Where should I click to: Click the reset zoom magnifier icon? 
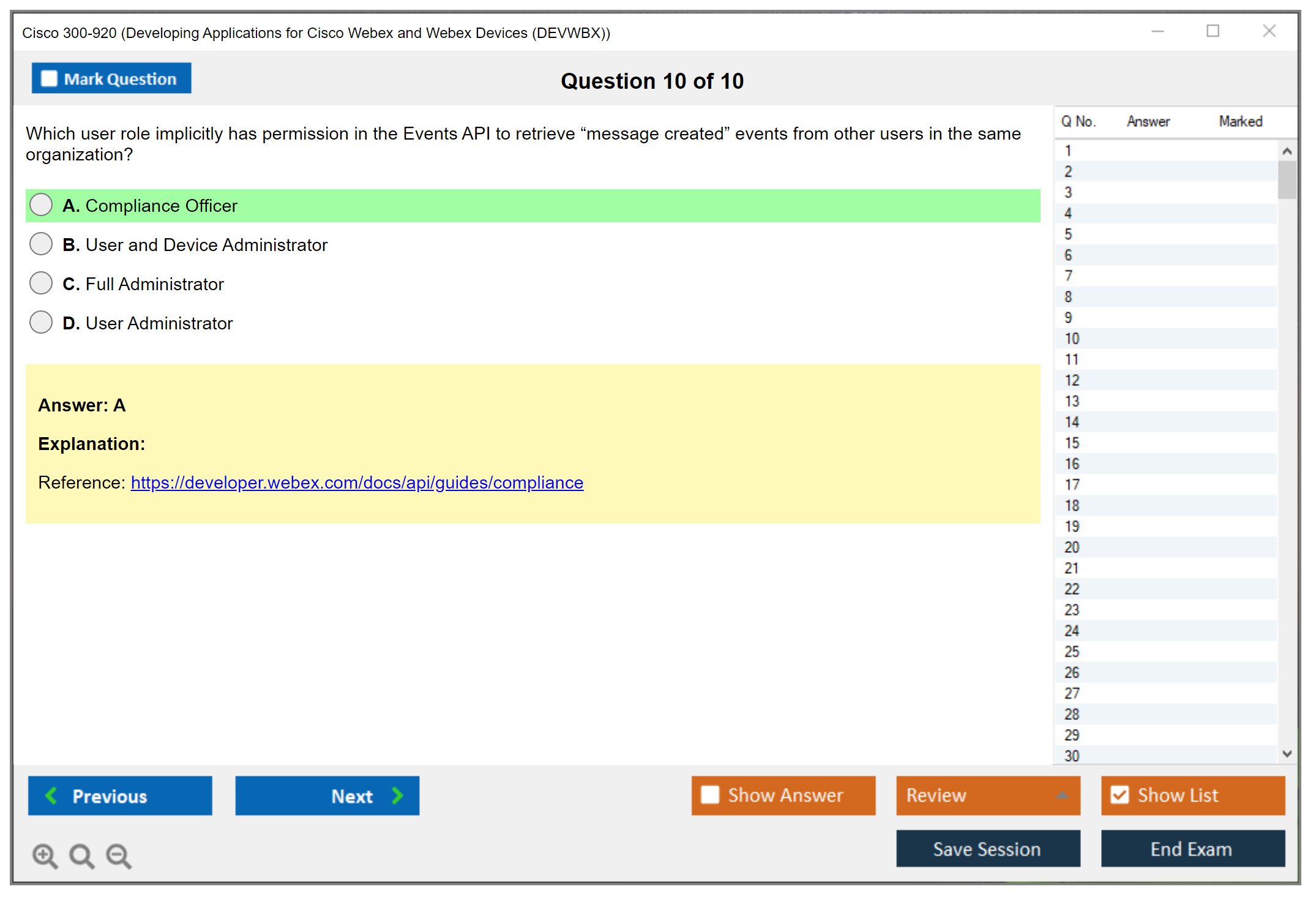tap(81, 855)
